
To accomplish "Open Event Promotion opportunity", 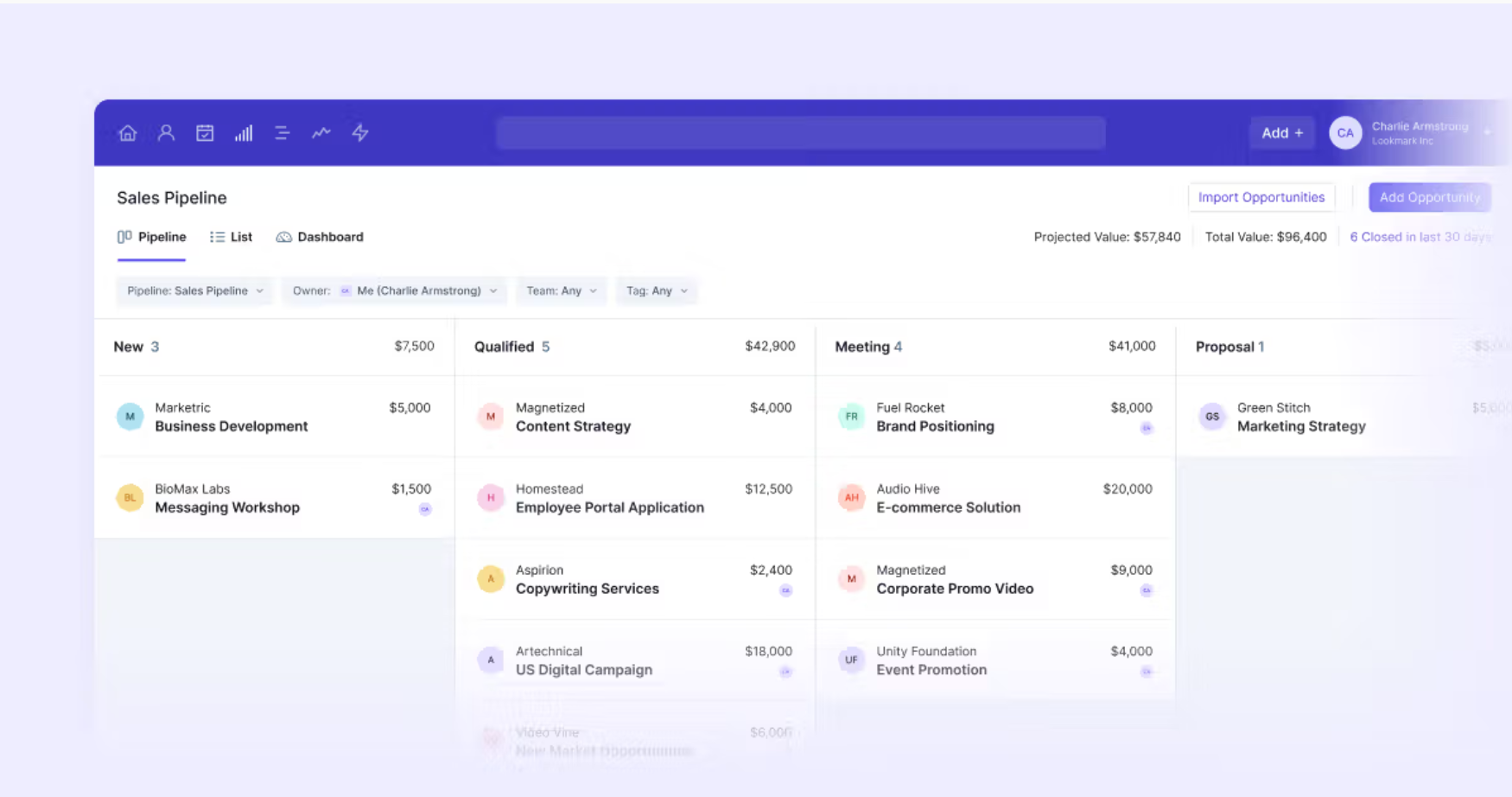I will 931,670.
